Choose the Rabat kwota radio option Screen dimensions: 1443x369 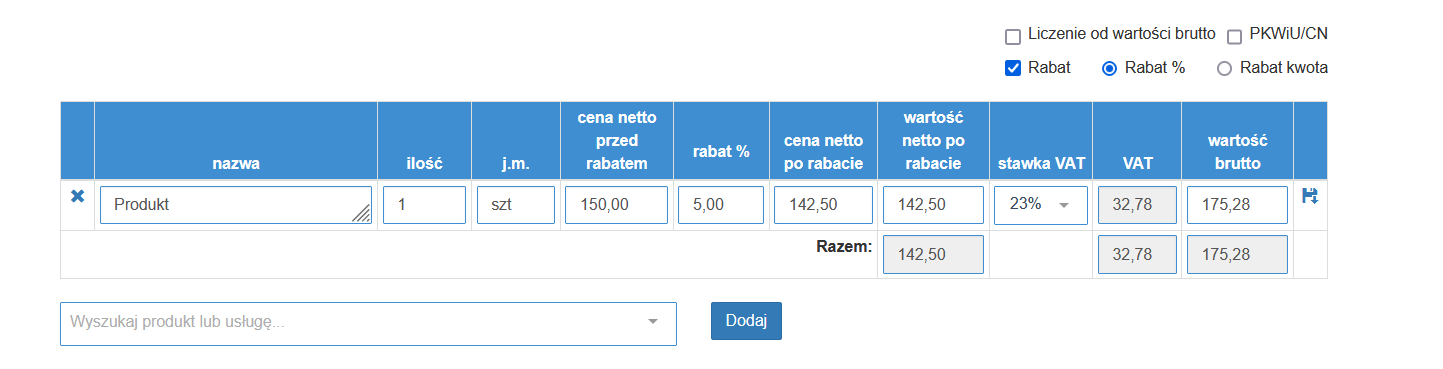tap(1224, 69)
